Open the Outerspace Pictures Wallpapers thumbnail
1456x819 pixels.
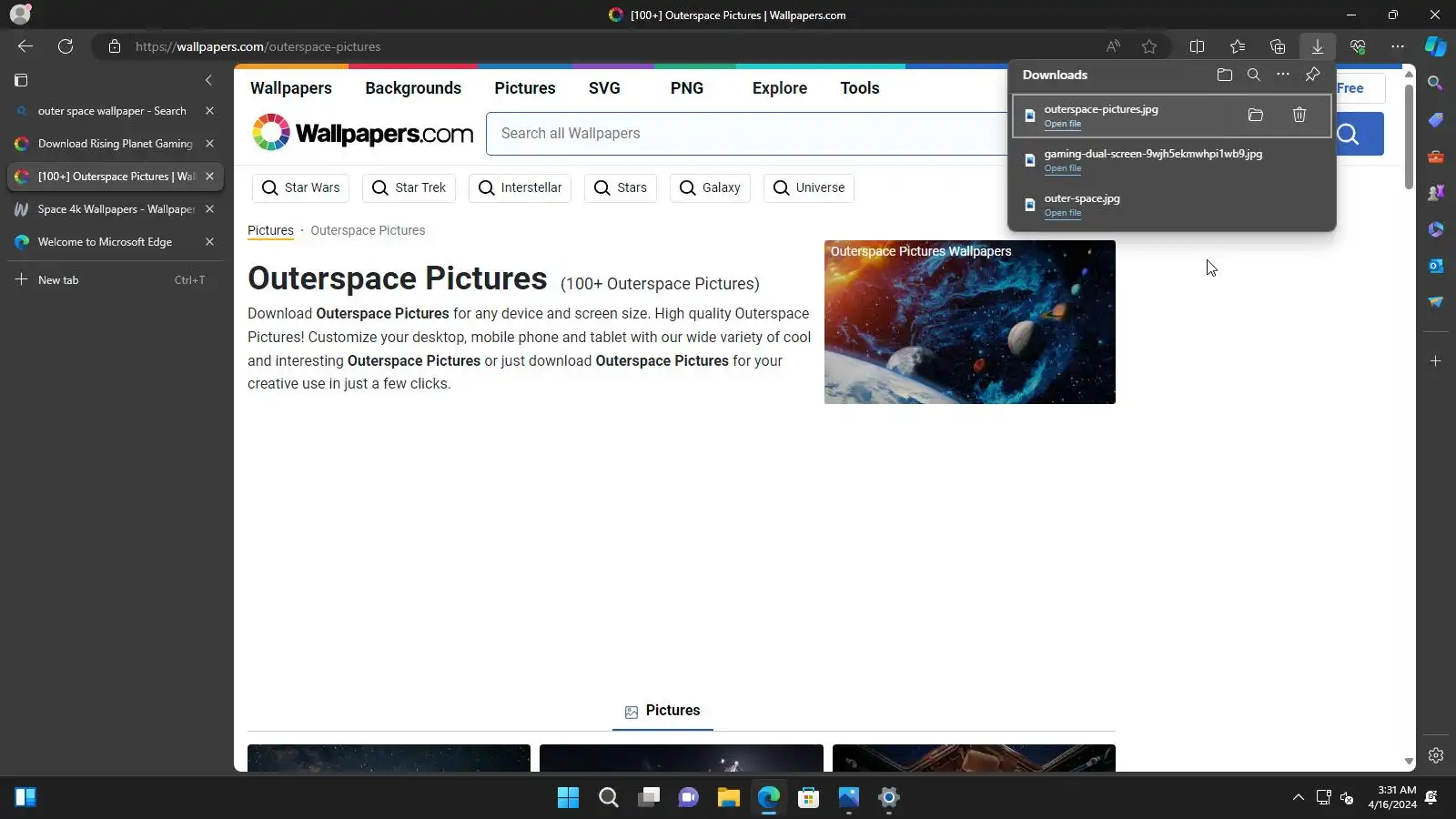970,322
